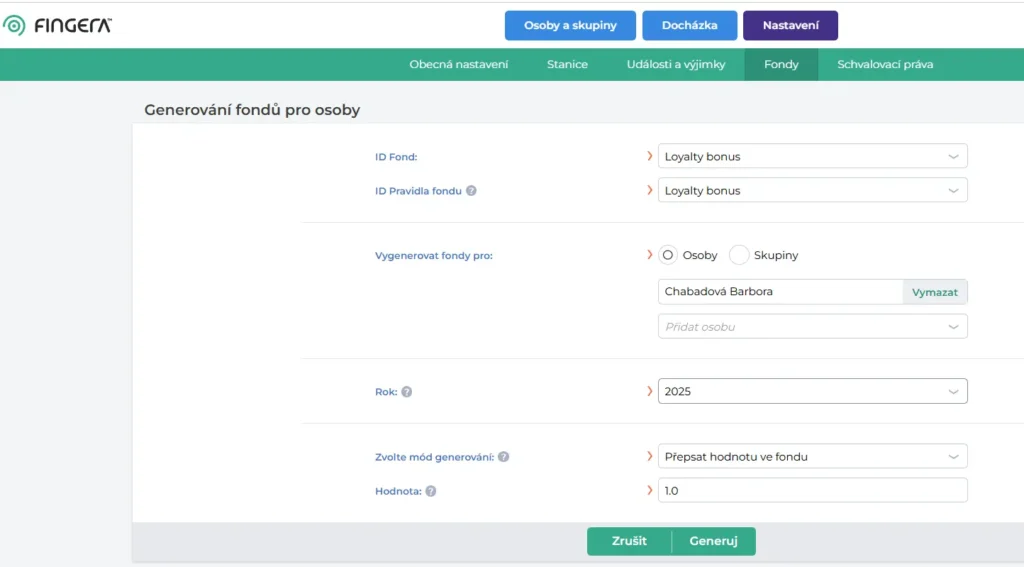
Task: Select the Osoby radio button
Action: click(668, 255)
